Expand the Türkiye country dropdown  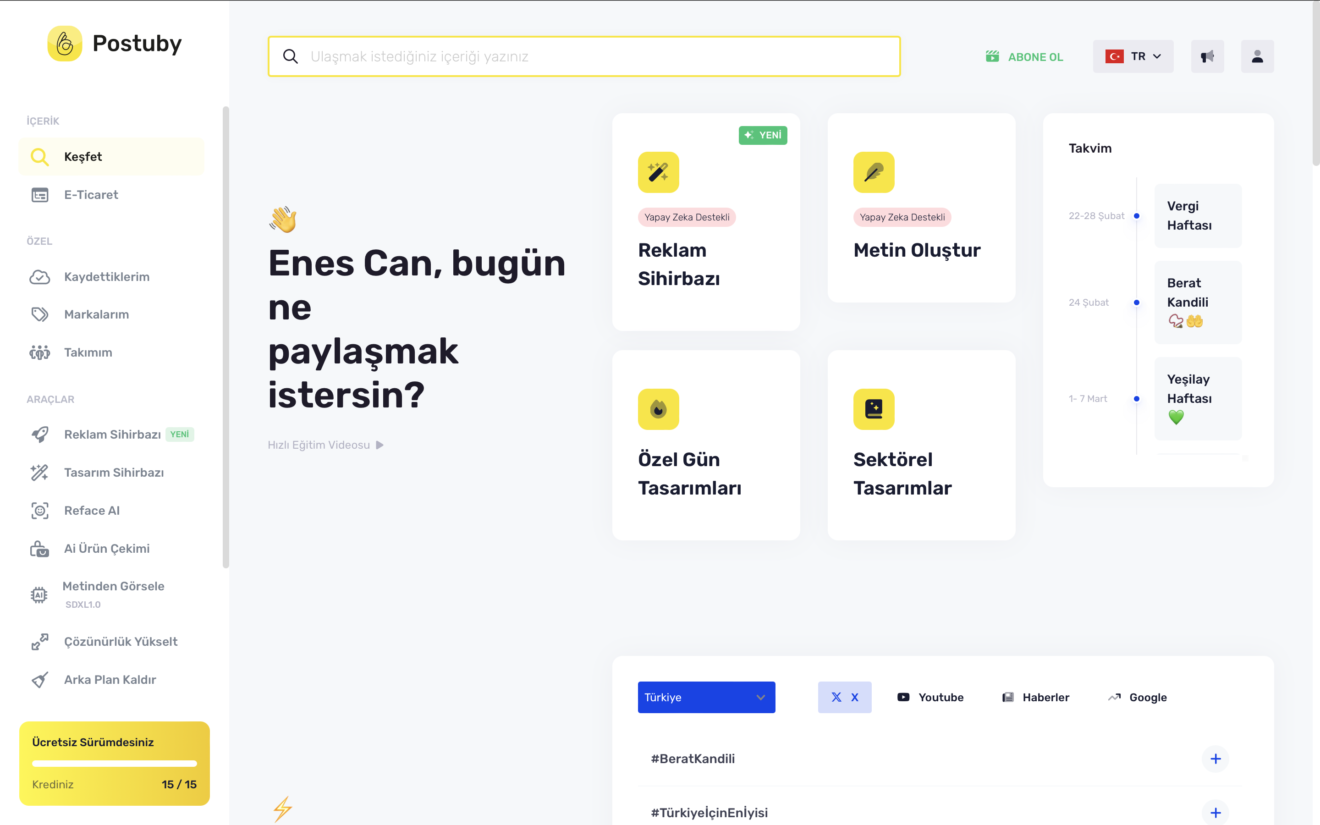706,697
